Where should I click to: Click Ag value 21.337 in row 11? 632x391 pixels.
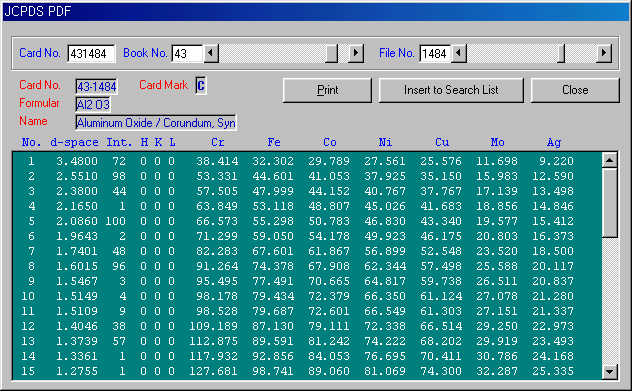[x=553, y=311]
